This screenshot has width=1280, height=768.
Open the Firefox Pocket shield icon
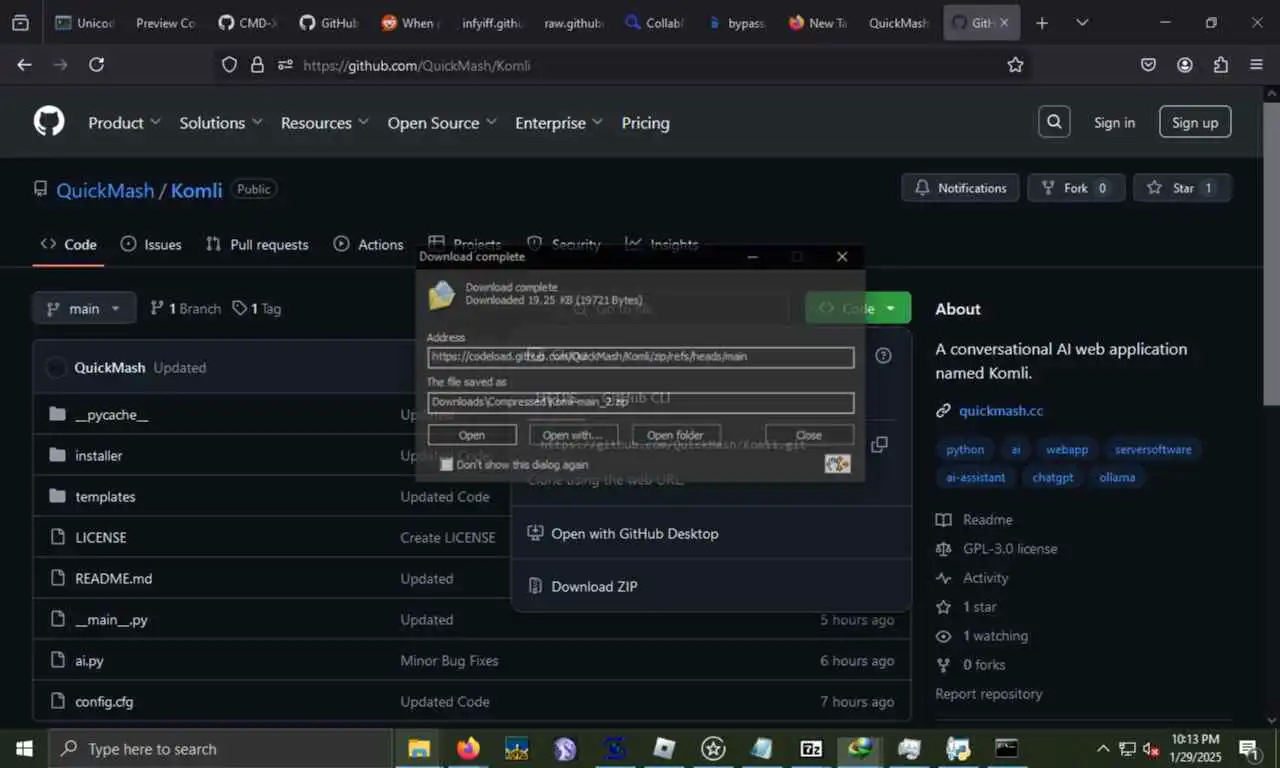[x=1149, y=65]
